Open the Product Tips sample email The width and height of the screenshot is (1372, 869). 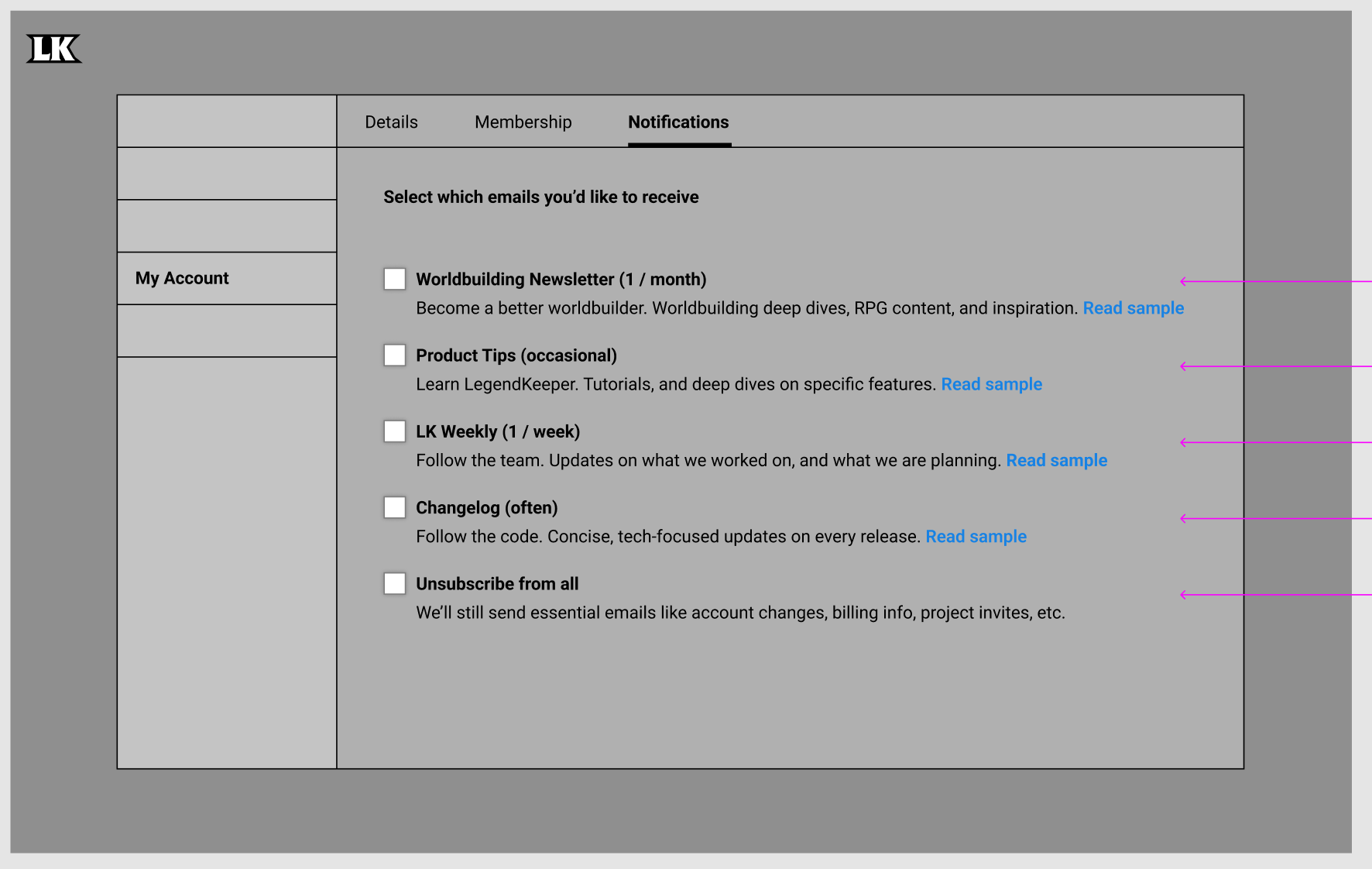[992, 383]
